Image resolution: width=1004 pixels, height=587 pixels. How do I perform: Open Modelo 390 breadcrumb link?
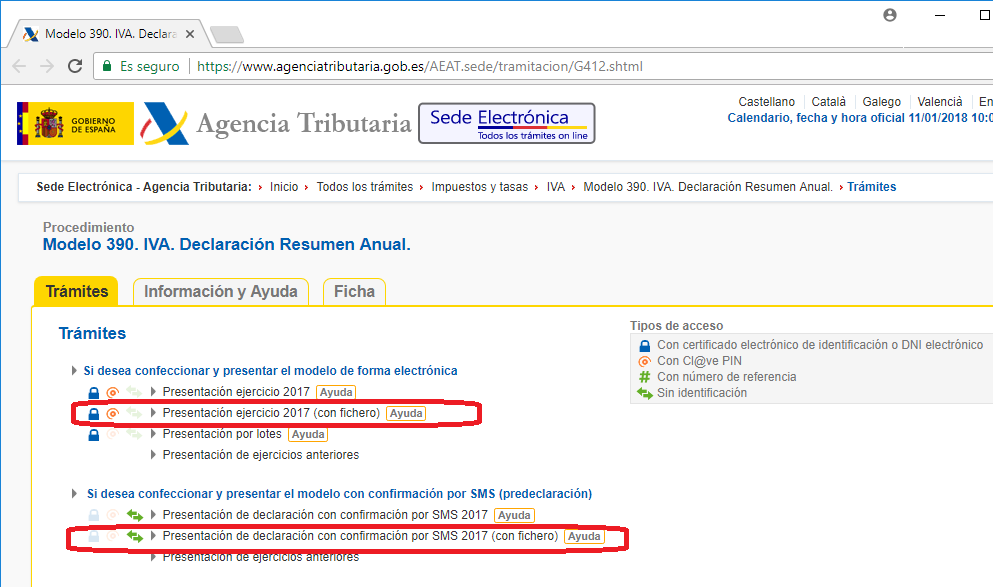(x=708, y=187)
